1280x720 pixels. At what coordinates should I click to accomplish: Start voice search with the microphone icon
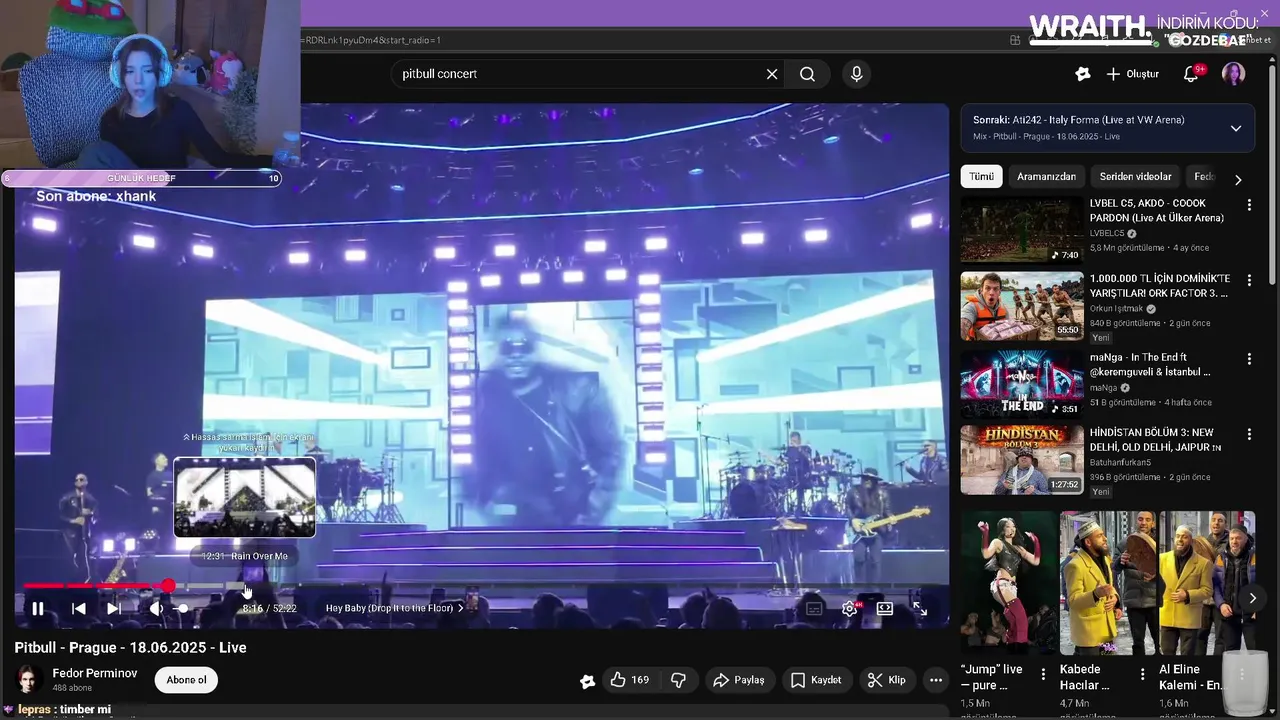[x=856, y=74]
